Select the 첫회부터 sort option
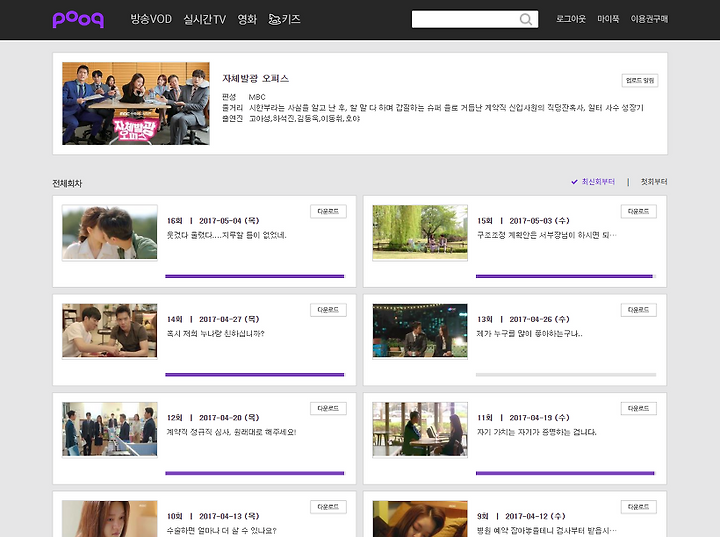 click(x=654, y=182)
